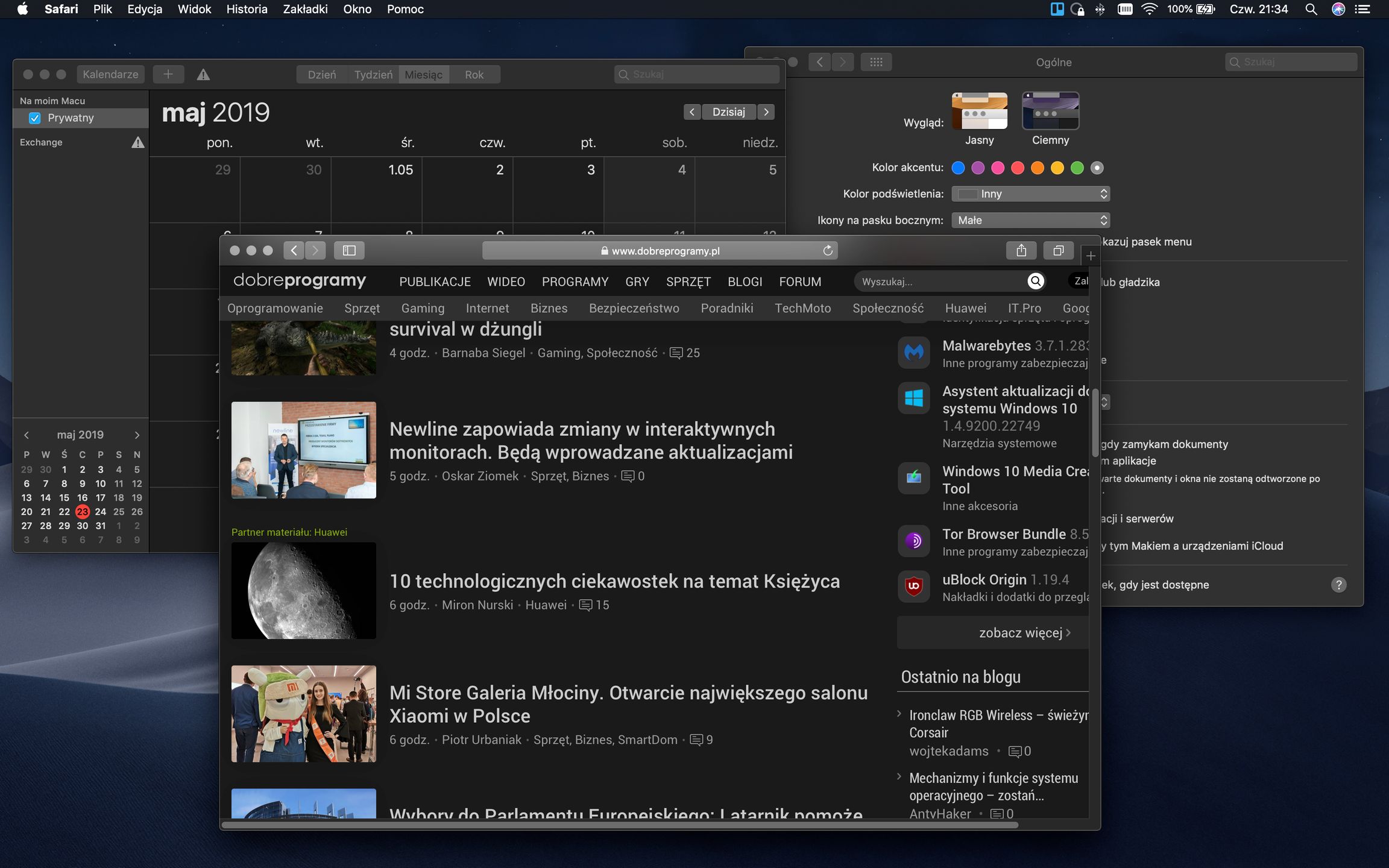Viewport: 1389px width, 868px height.
Task: Click the Windows 10 update assistant icon
Action: [914, 398]
